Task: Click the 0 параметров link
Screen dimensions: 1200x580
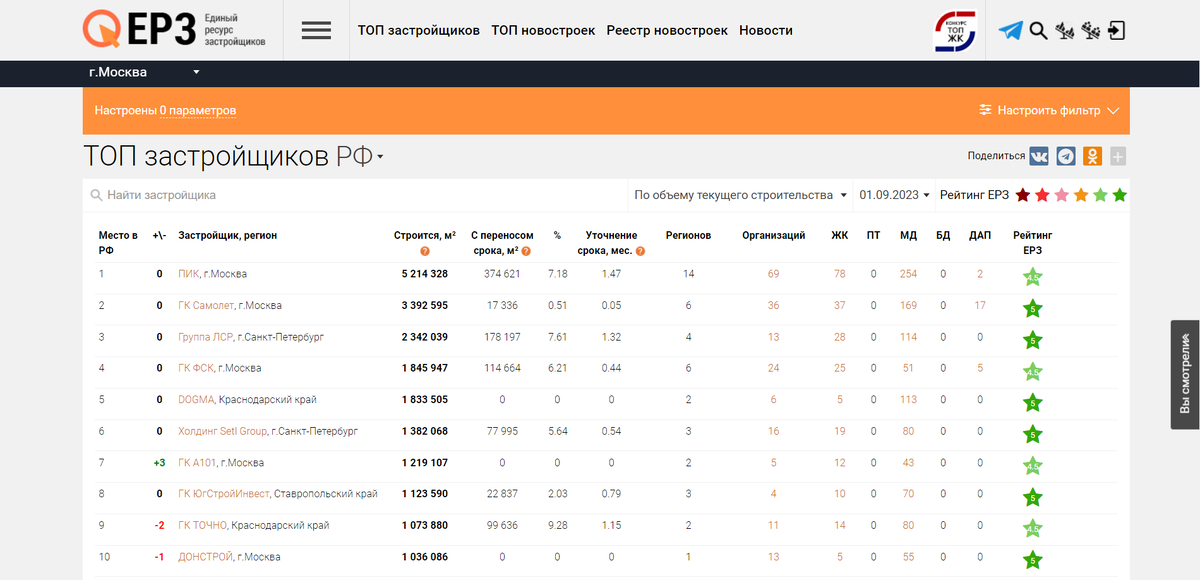Action: pos(198,111)
